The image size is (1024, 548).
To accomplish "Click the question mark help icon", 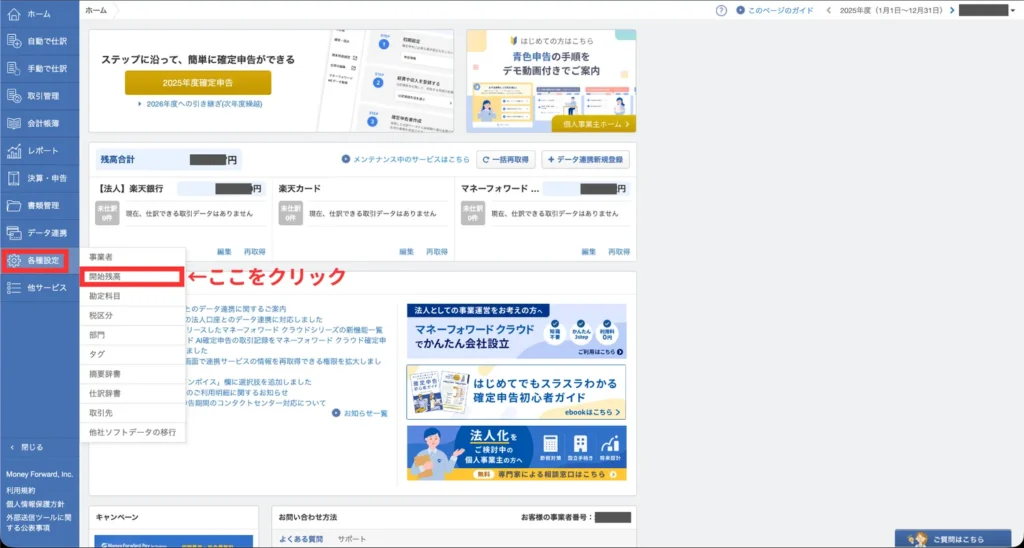I will pos(721,10).
